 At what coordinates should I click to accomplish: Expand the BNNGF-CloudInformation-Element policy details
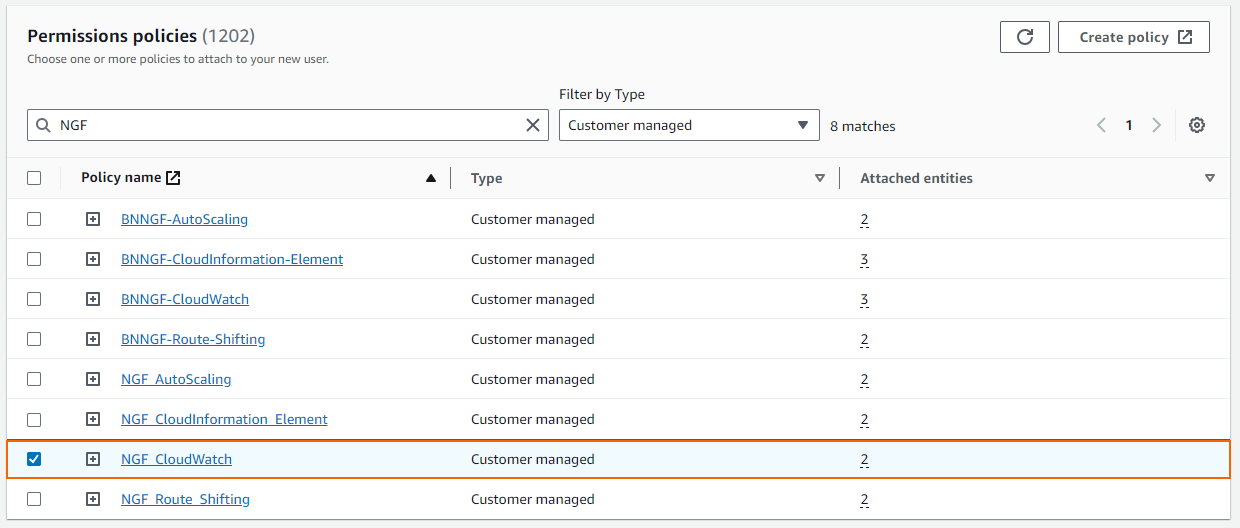[93, 259]
